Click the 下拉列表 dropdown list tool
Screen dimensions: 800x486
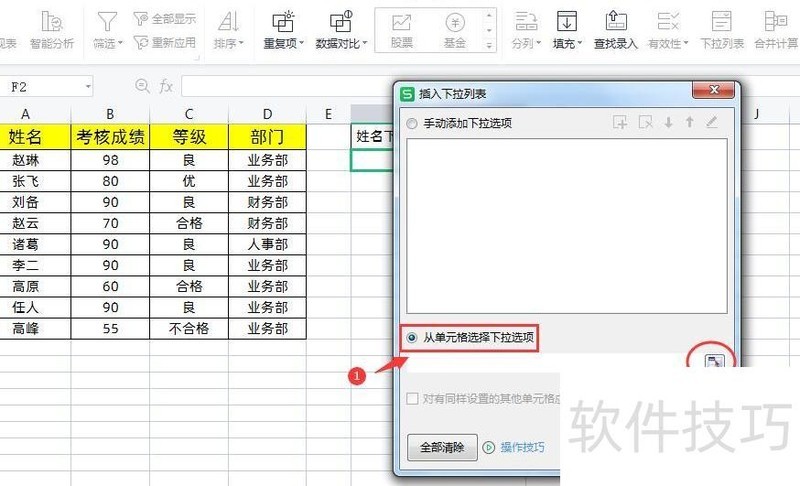point(721,30)
